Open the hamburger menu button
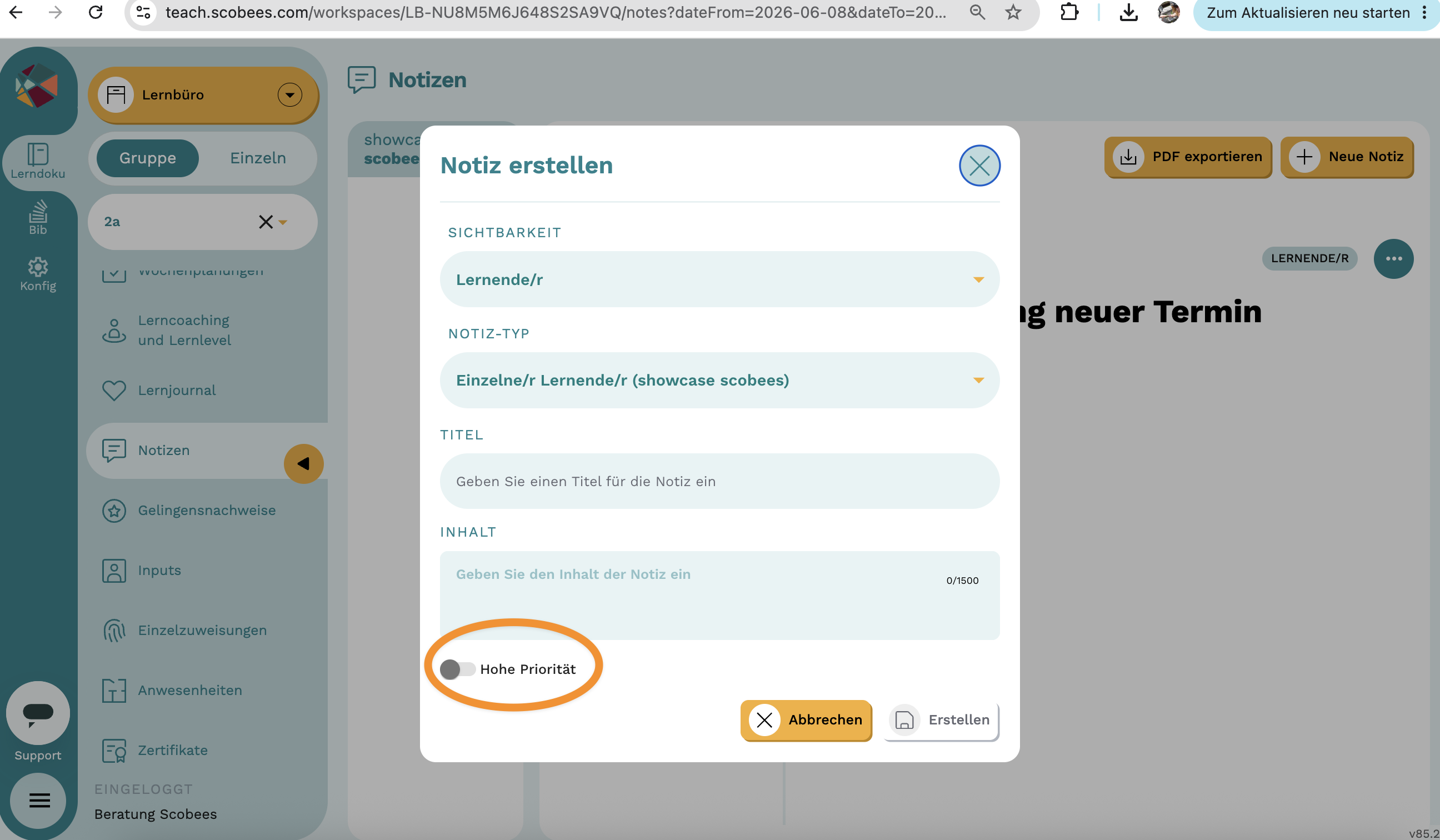 pyautogui.click(x=39, y=801)
